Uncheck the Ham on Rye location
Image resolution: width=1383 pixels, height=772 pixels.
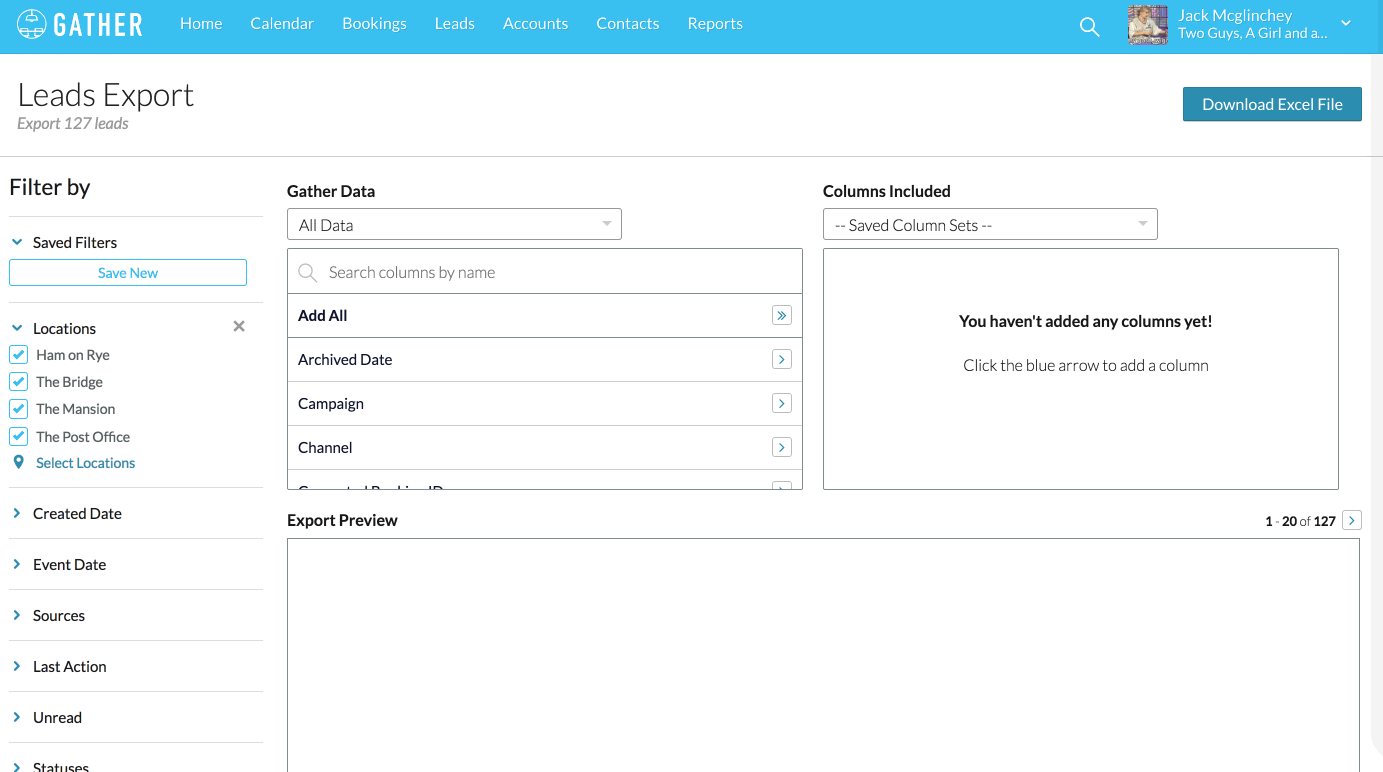(x=18, y=355)
